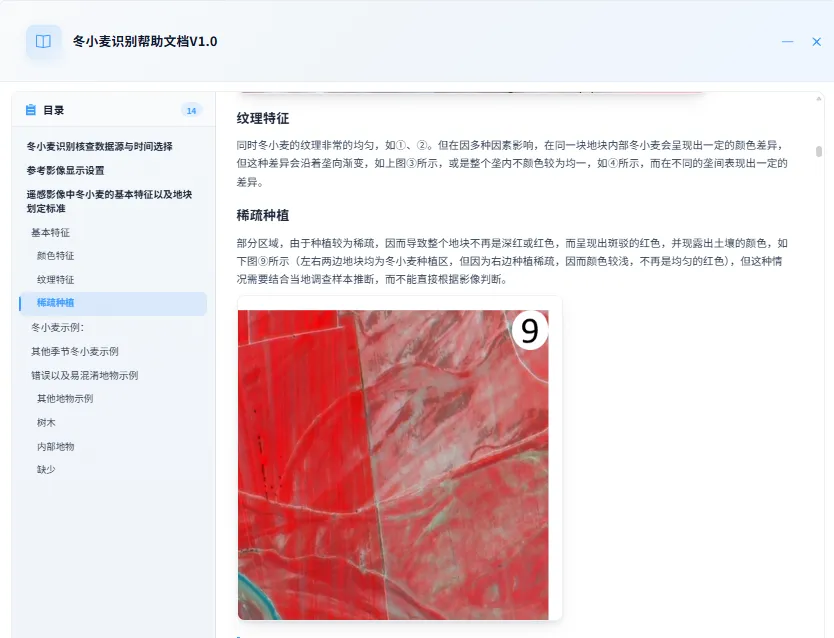Image resolution: width=834 pixels, height=638 pixels.
Task: Select 内部地物 in the contents list
Action: 55,447
